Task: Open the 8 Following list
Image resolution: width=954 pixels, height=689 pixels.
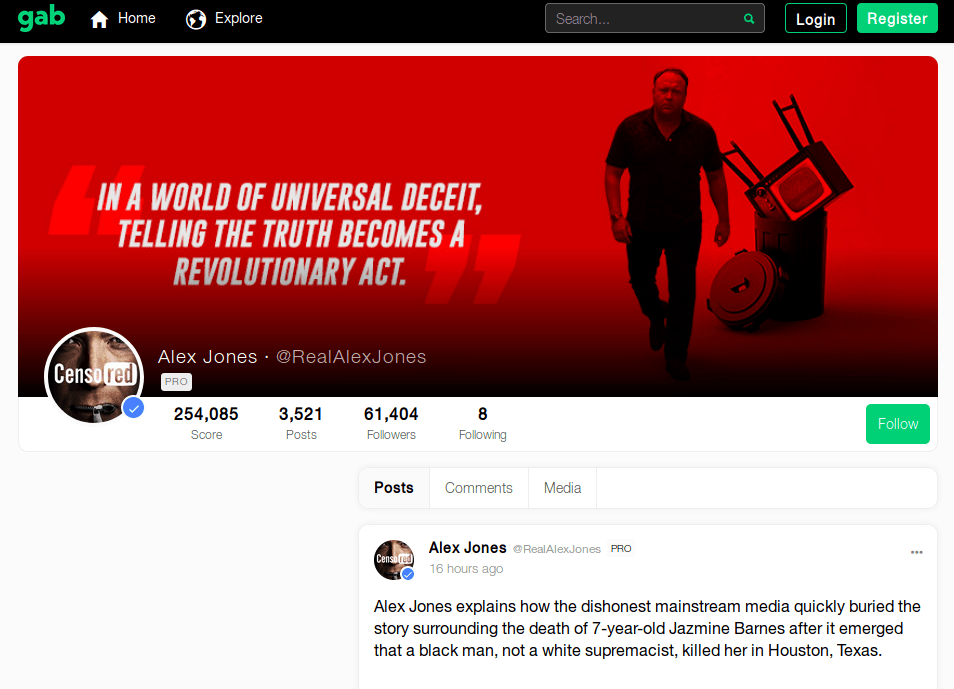Action: (x=482, y=423)
